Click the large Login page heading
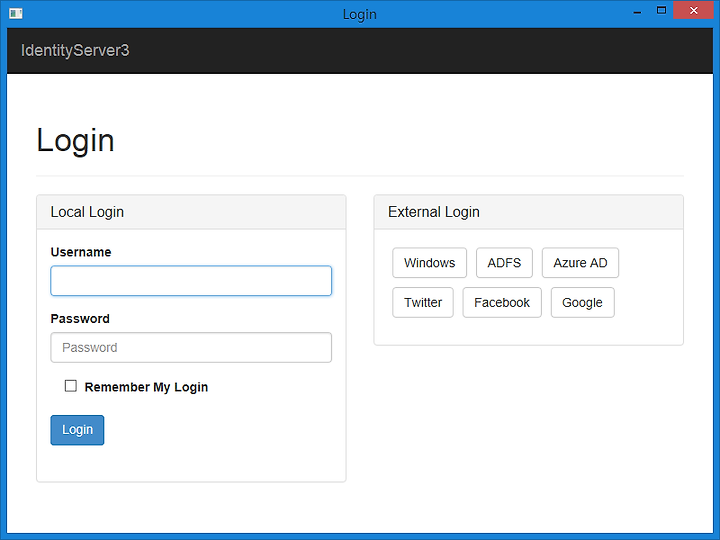Screen dimensions: 720x540 pyautogui.click(x=75, y=141)
